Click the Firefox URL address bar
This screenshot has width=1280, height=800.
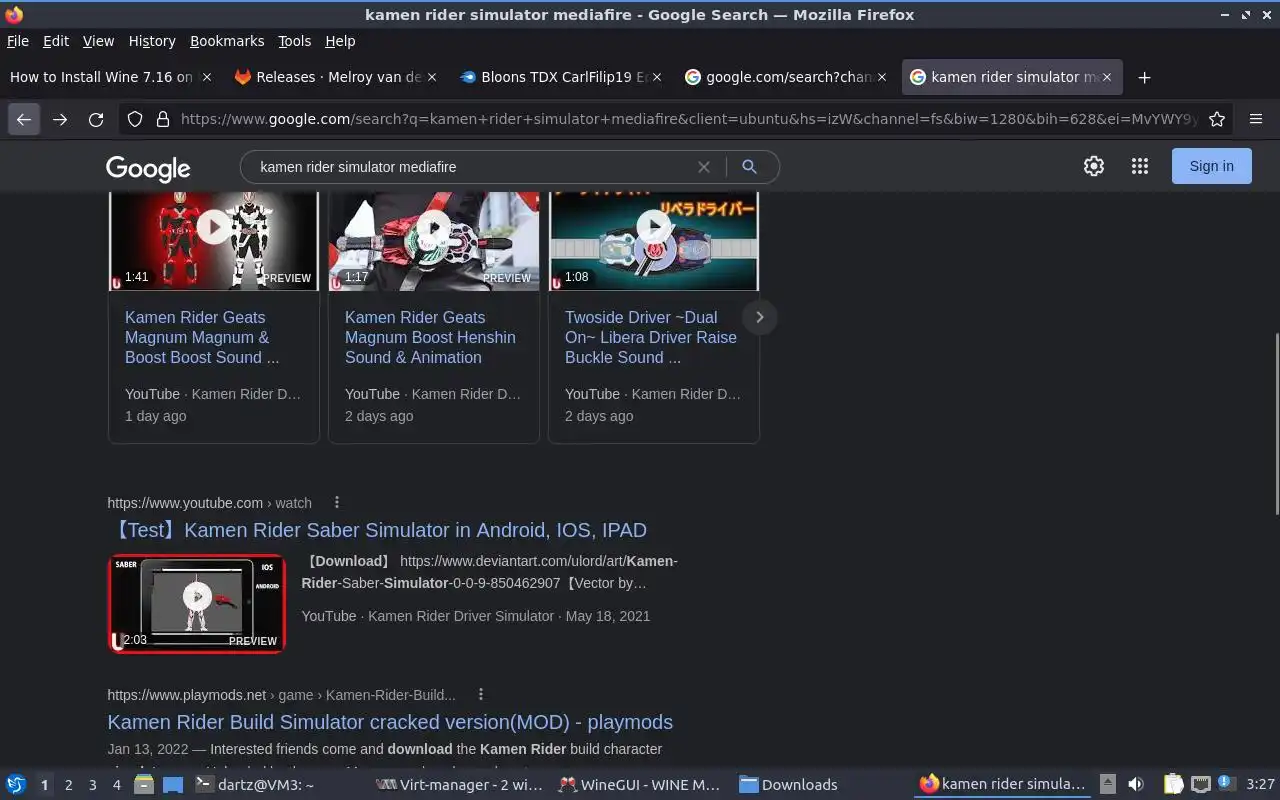688,119
